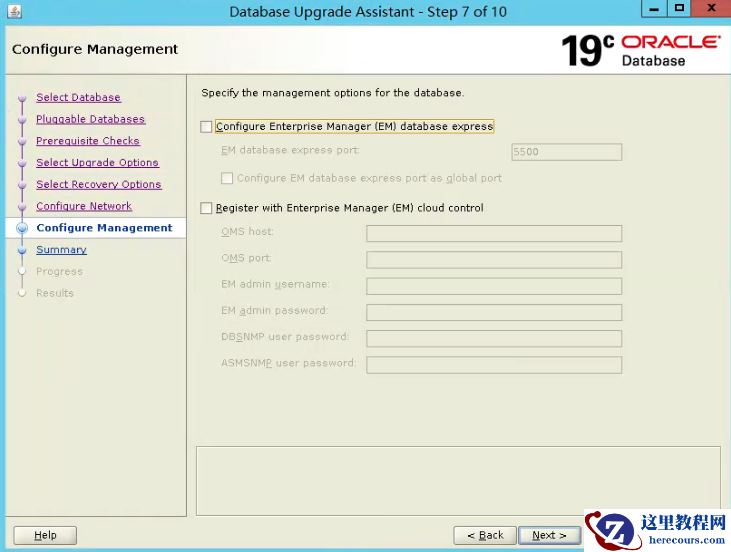
Task: Click the Configure Management step marker icon
Action: click(x=22, y=228)
